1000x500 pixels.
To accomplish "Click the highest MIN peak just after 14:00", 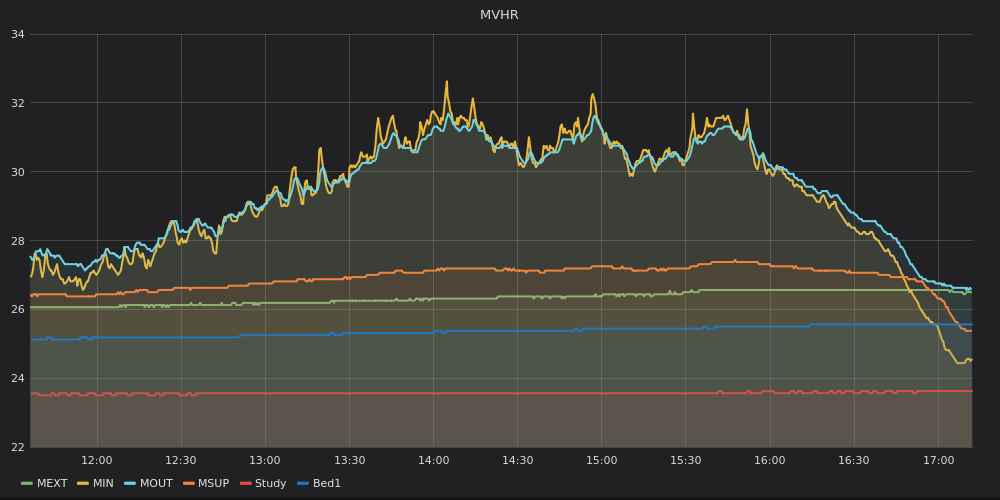I will [447, 82].
